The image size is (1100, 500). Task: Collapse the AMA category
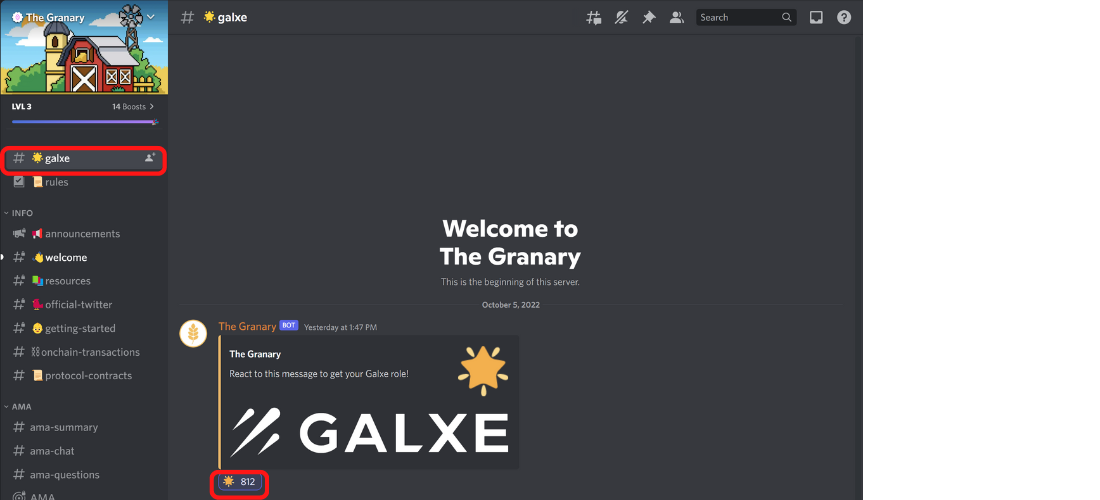[18, 407]
